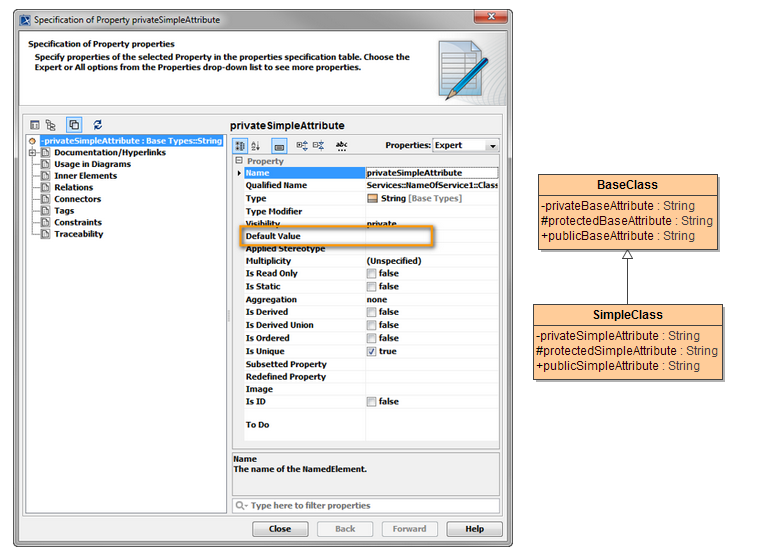Viewport: 779px width, 558px height.
Task: Click the document icon beside Usage in Diagrams
Action: [x=46, y=164]
